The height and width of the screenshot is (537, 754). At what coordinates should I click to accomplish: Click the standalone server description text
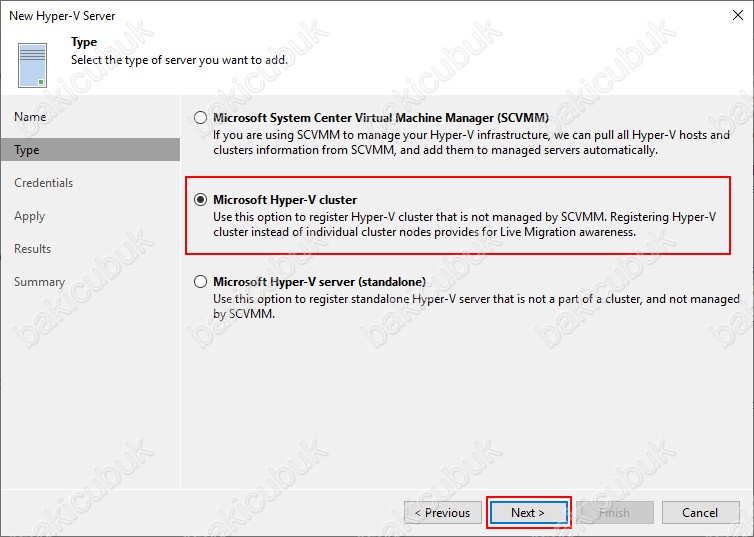pyautogui.click(x=476, y=306)
